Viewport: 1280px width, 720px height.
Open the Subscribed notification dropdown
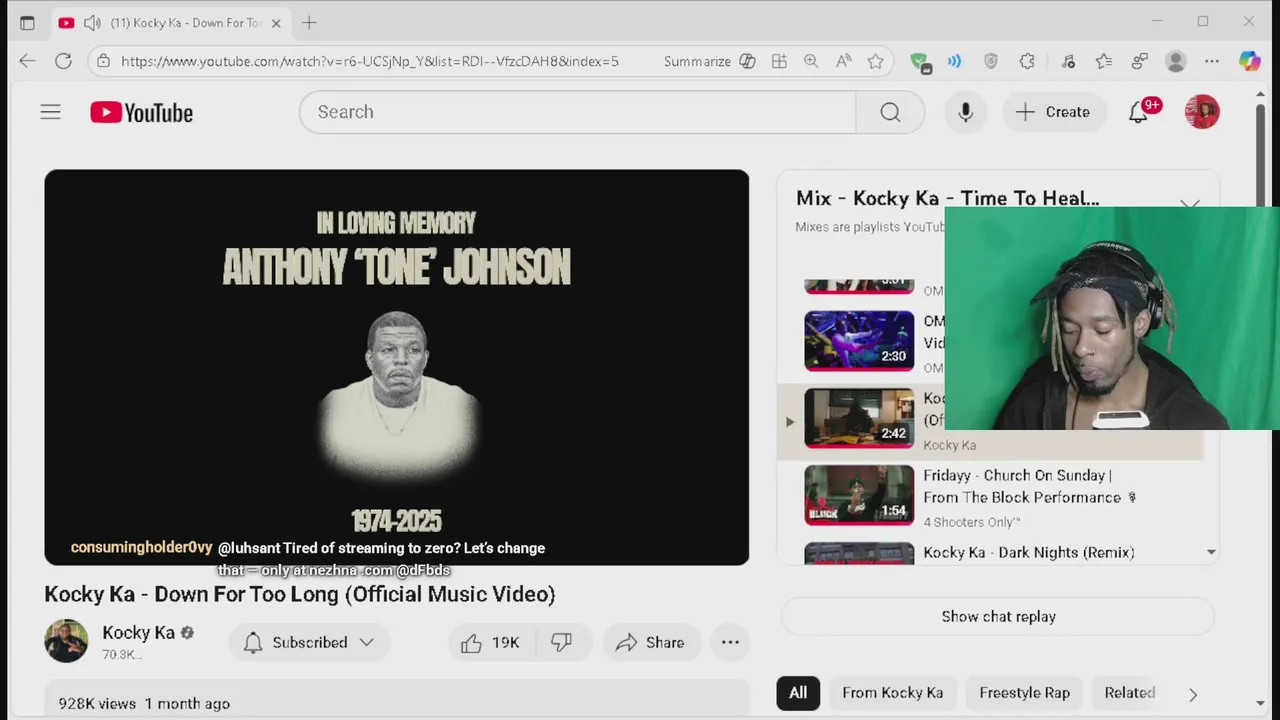tap(309, 642)
